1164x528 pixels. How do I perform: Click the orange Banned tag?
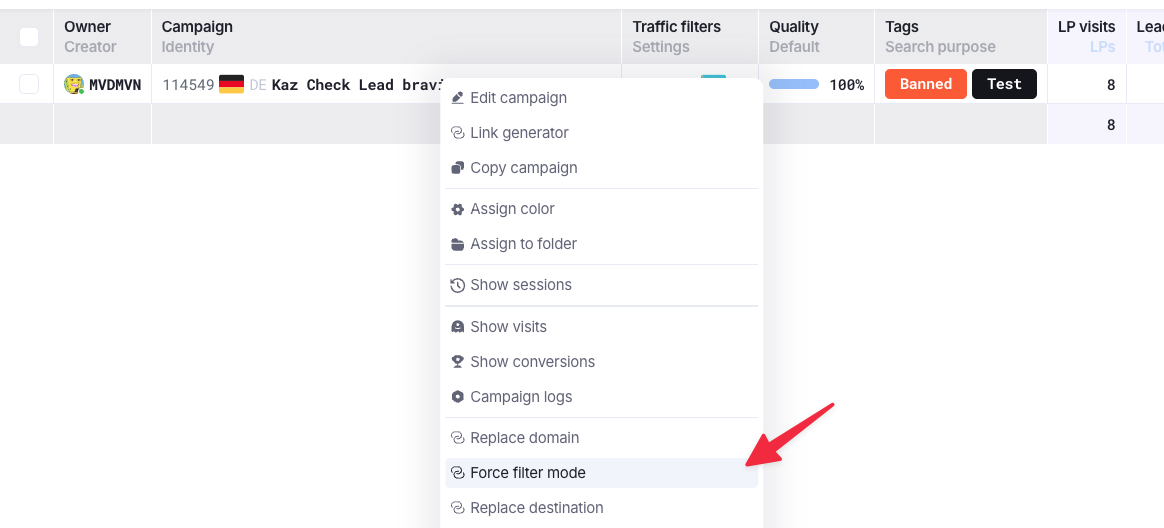[x=926, y=84]
